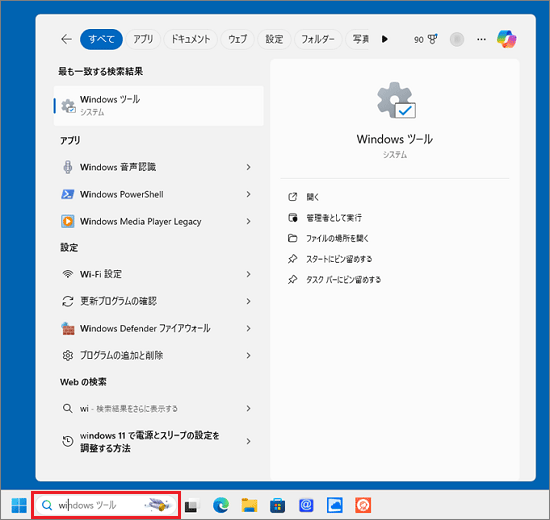The height and width of the screenshot is (520, 550).
Task: Launch Microsoft Edge from the taskbar
Action: point(221,505)
